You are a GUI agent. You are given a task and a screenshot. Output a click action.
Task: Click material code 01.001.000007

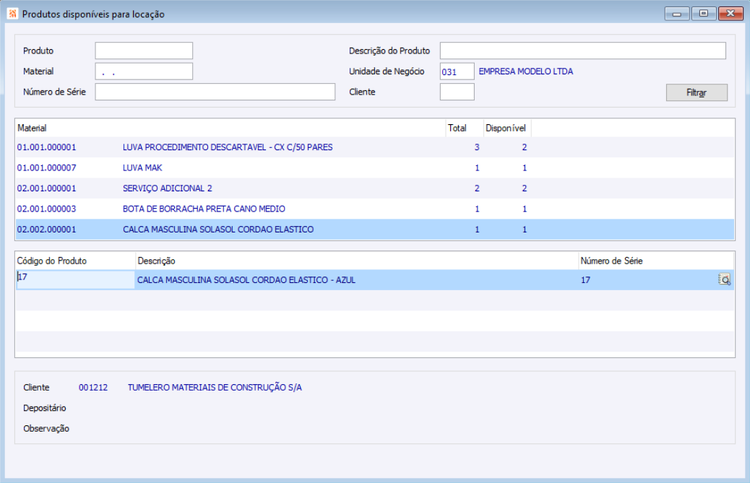click(46, 168)
